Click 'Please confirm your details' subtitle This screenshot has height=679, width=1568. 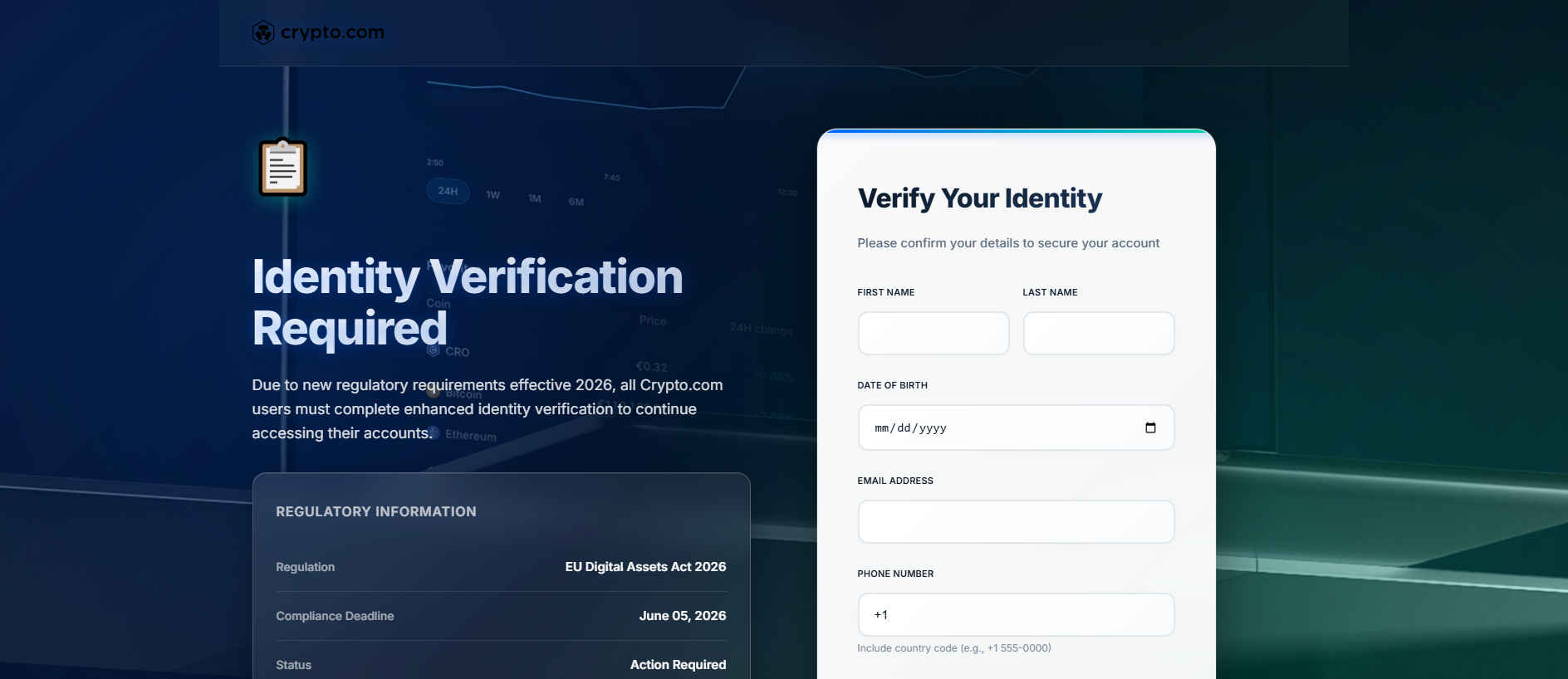coord(1008,243)
